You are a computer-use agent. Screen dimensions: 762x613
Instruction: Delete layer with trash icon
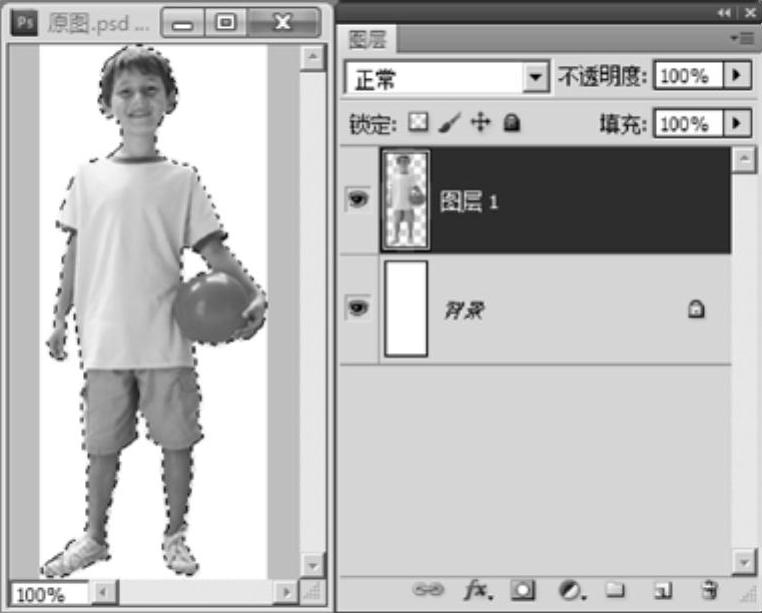(x=710, y=591)
